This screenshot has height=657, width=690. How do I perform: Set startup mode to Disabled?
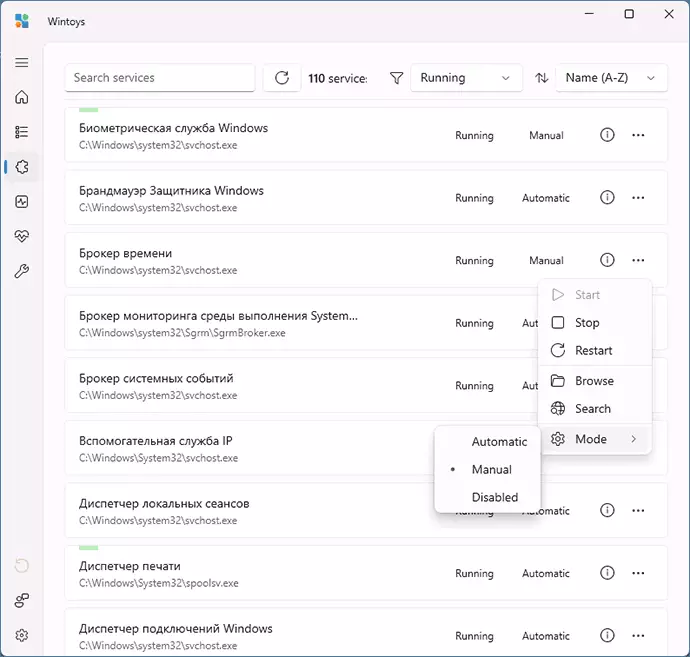[487, 497]
